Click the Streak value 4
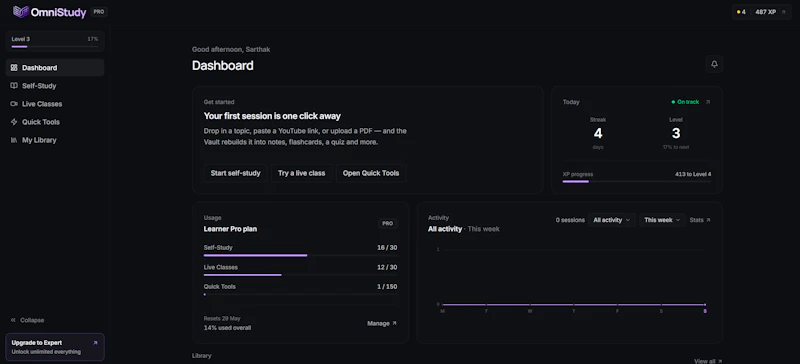 click(x=598, y=134)
